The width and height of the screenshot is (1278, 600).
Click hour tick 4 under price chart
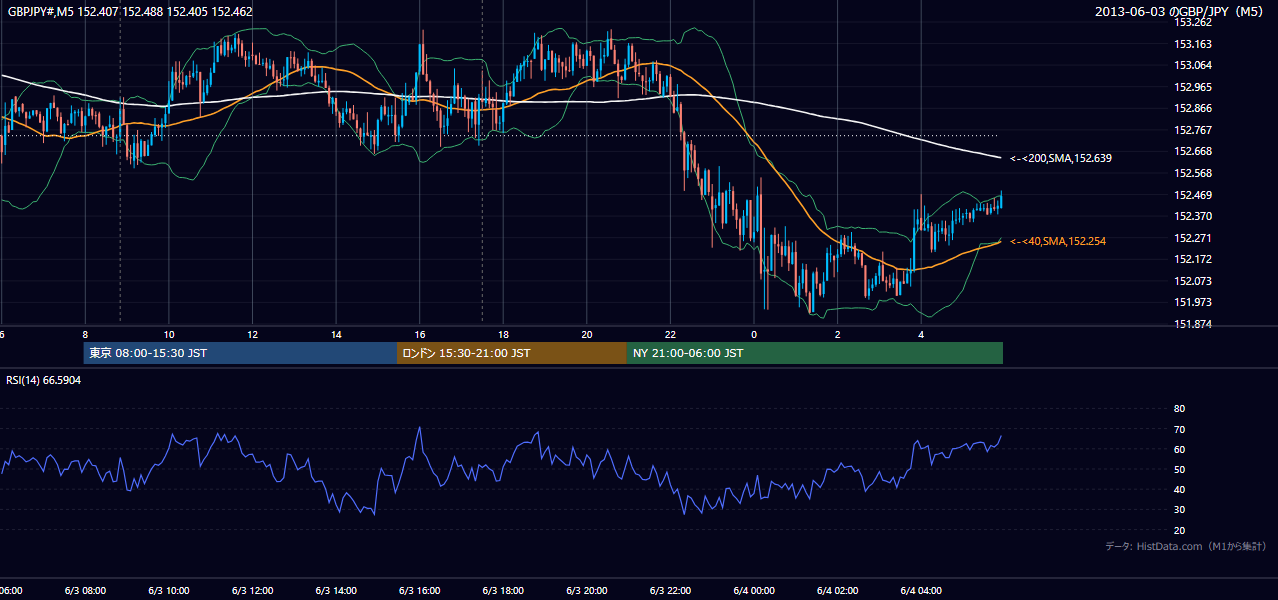pos(921,335)
